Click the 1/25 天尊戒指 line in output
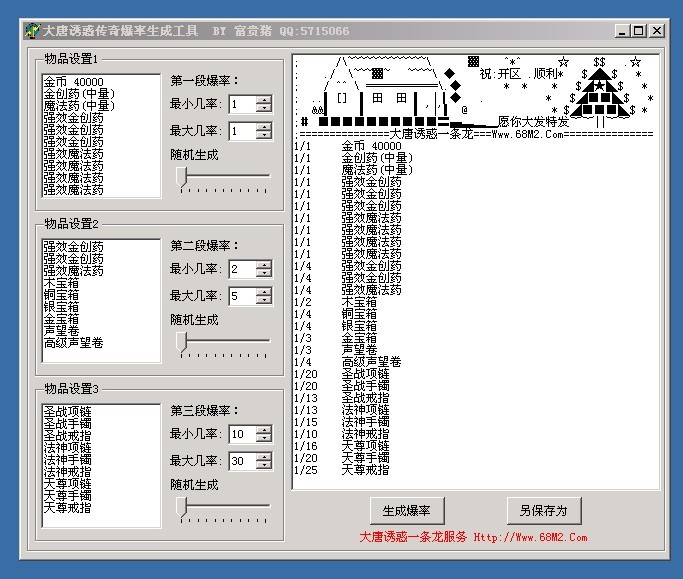Screen dimensions: 683x579 342,470
